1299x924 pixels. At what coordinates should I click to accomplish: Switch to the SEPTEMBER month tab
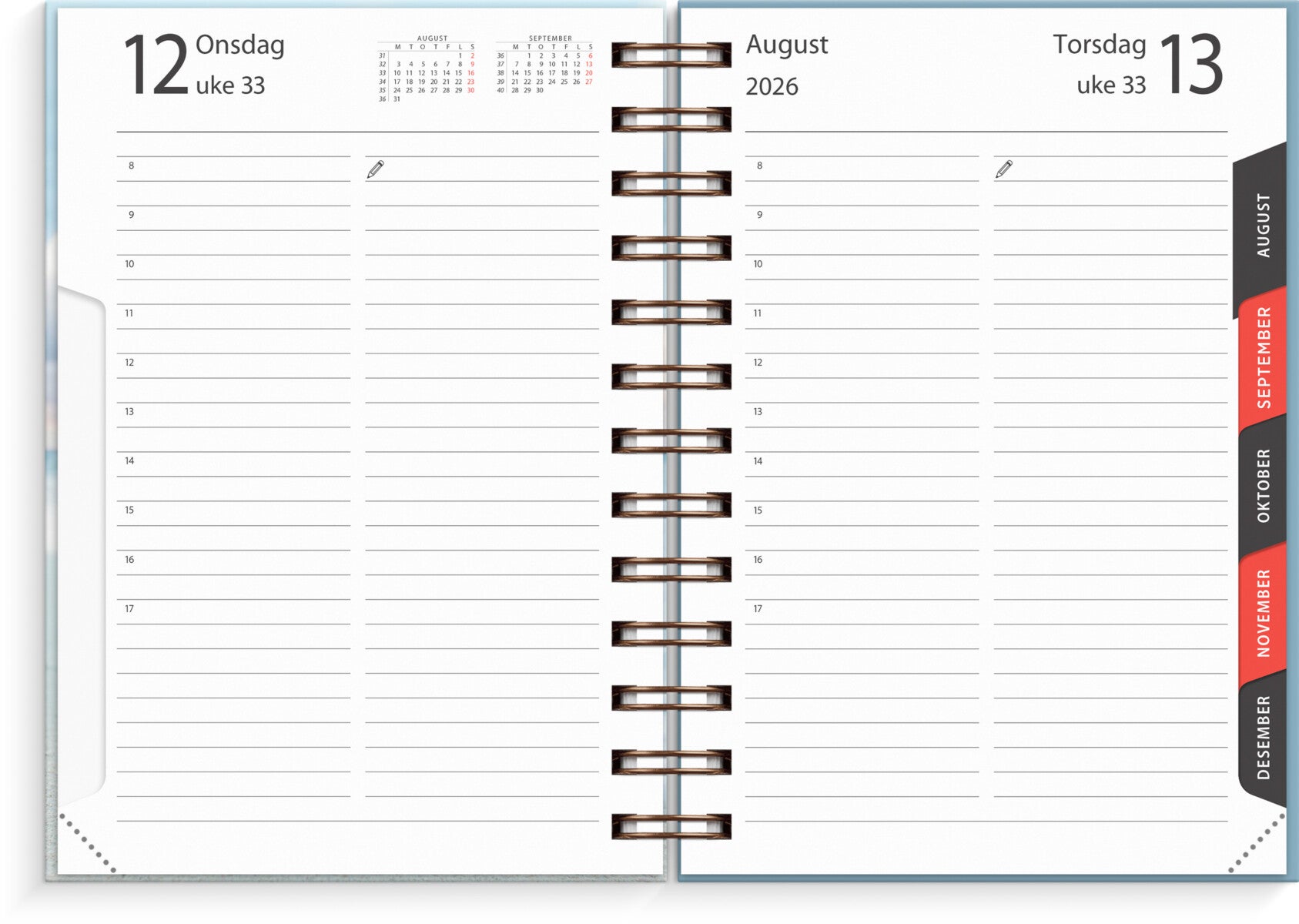[x=1264, y=357]
